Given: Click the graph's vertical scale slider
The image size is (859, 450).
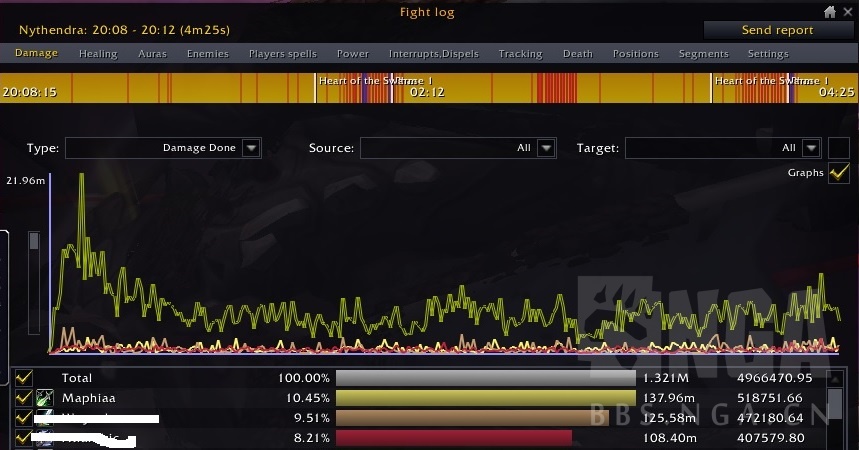Looking at the screenshot, I should coord(34,242).
